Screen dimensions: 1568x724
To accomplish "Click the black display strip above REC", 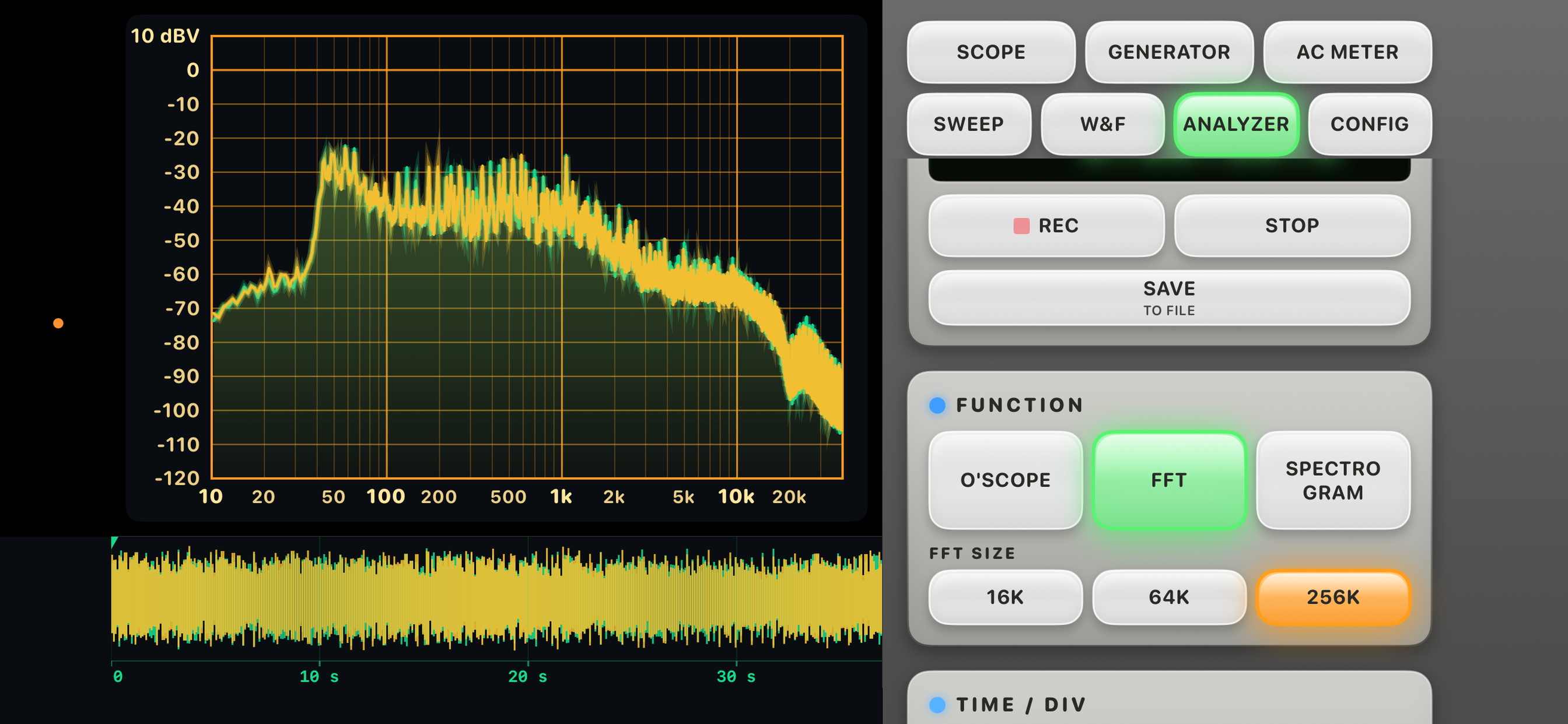I will (1168, 170).
